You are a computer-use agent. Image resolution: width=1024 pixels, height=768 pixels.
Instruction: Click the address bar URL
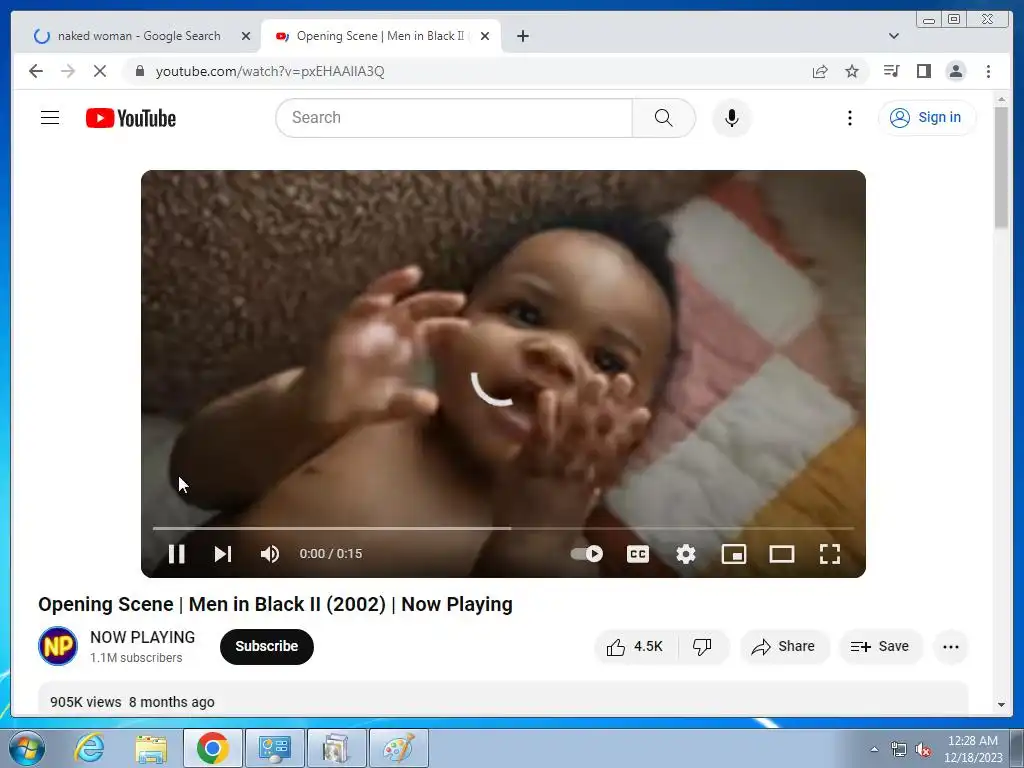(270, 71)
